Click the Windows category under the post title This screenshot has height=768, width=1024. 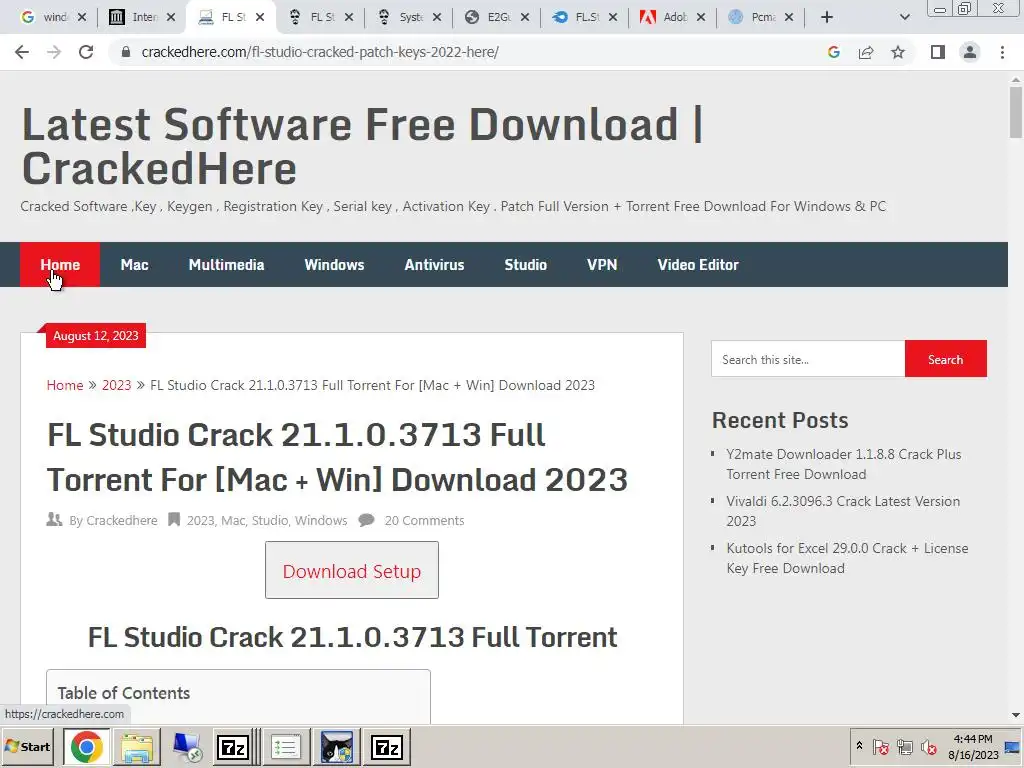(x=321, y=520)
